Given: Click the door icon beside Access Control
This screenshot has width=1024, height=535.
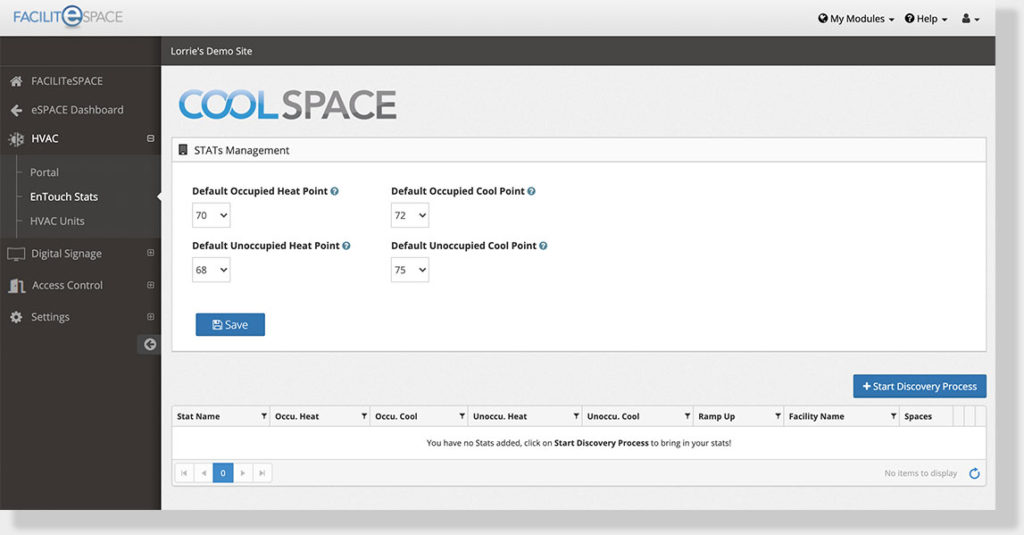Looking at the screenshot, I should tap(16, 285).
